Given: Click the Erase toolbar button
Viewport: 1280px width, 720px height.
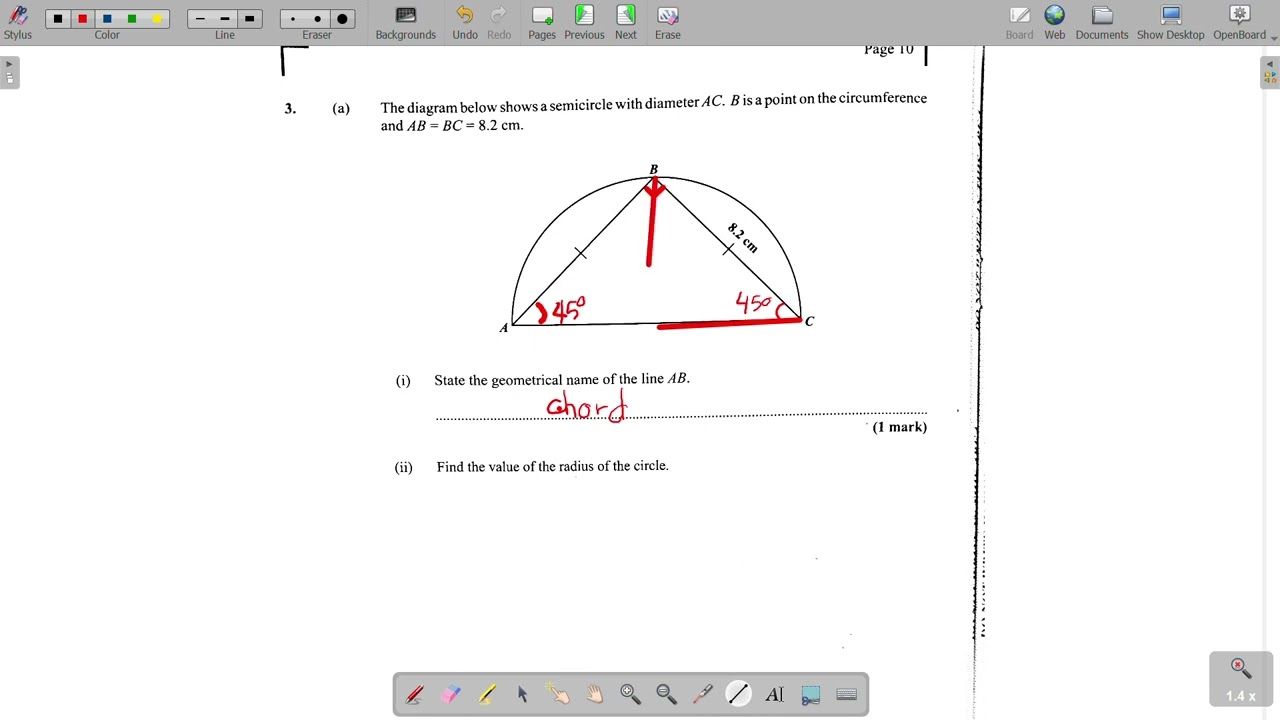Looking at the screenshot, I should pyautogui.click(x=668, y=23).
